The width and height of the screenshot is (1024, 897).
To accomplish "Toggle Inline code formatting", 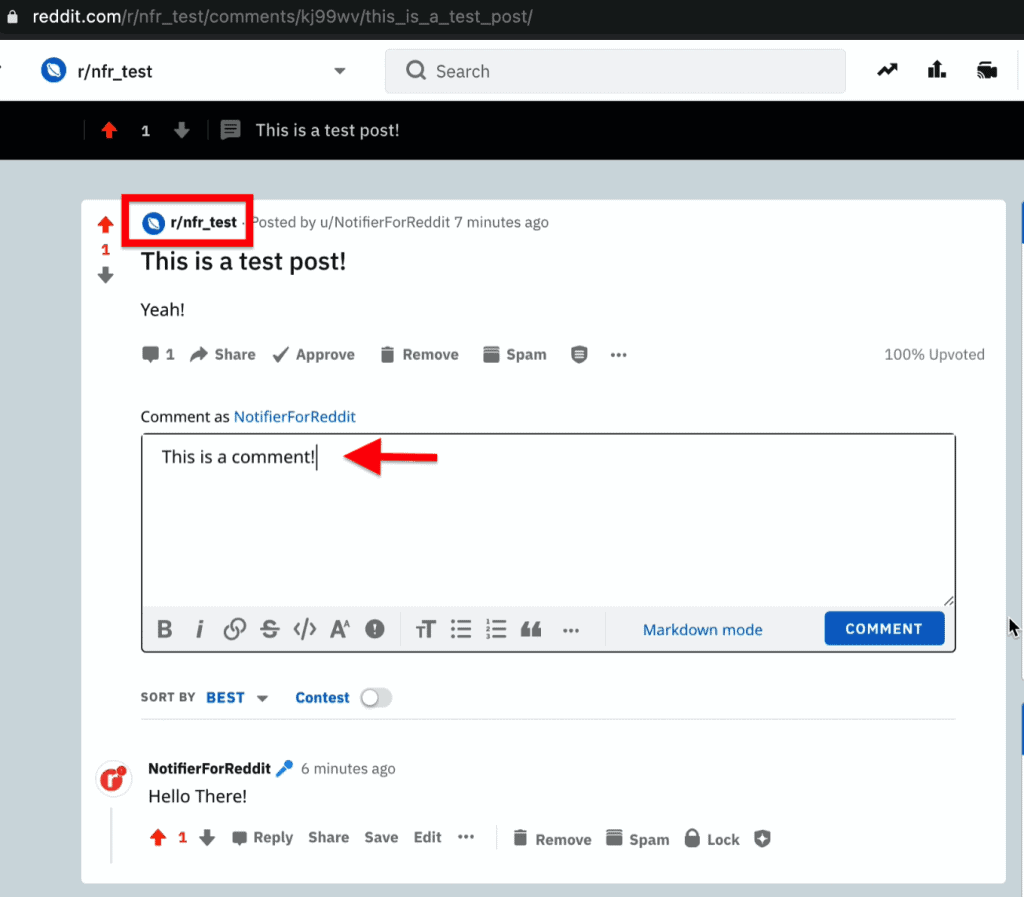I will (305, 629).
